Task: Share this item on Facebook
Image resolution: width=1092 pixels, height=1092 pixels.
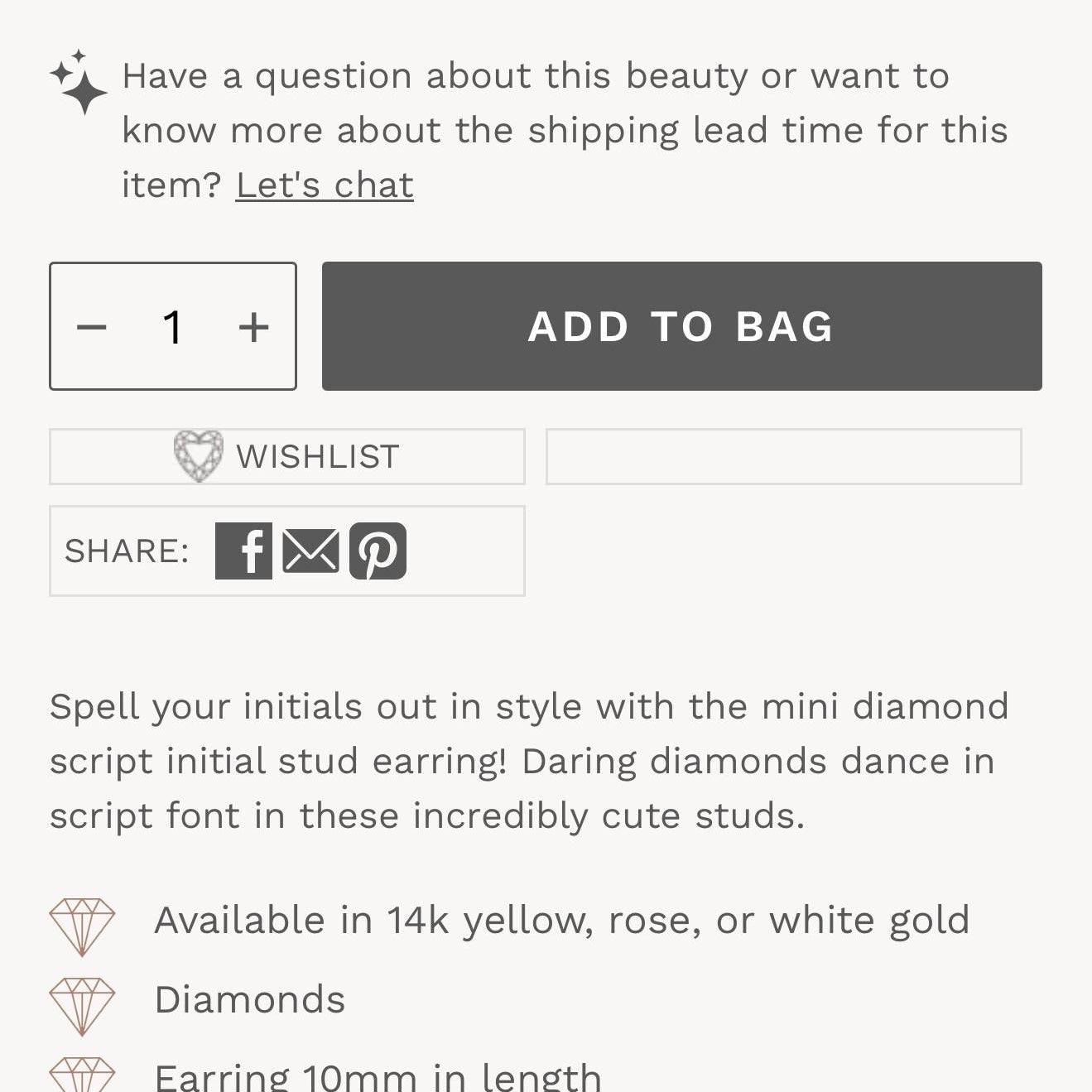Action: click(x=243, y=551)
